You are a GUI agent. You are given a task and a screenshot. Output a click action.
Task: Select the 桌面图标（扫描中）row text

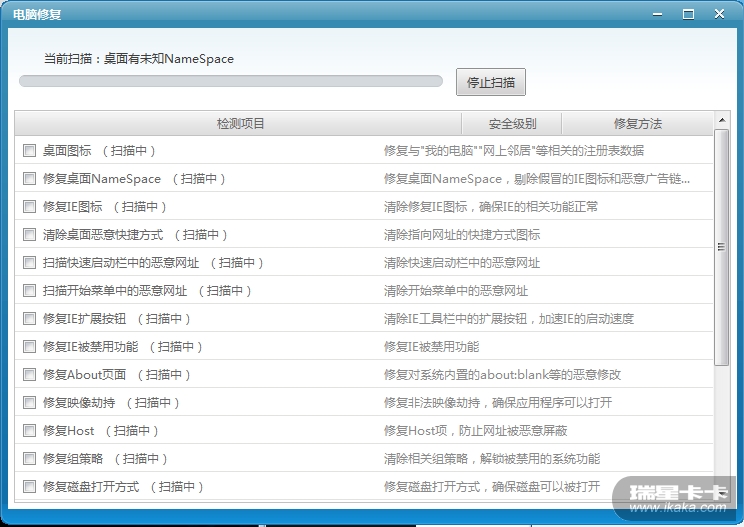coord(99,151)
